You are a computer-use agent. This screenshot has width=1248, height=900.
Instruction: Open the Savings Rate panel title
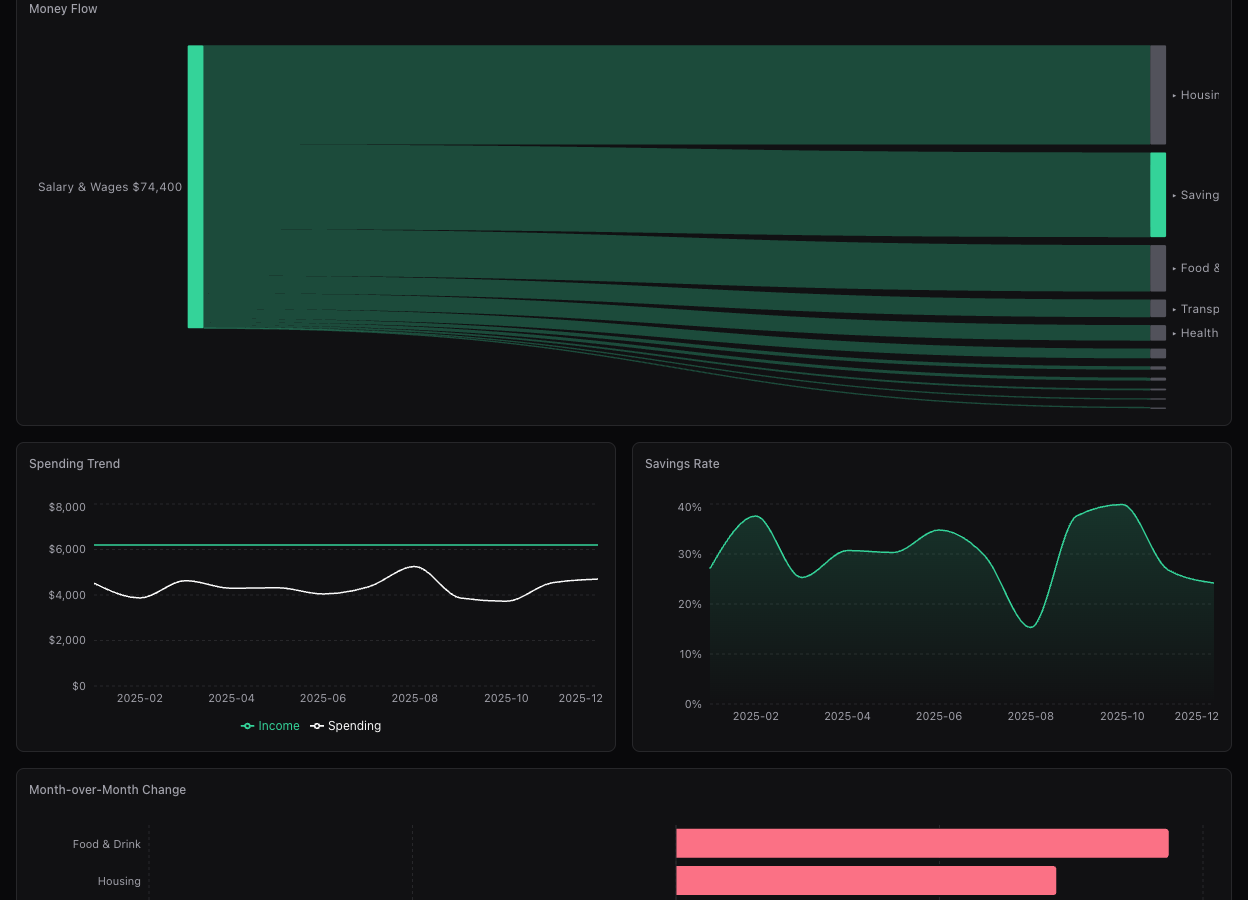coord(682,463)
